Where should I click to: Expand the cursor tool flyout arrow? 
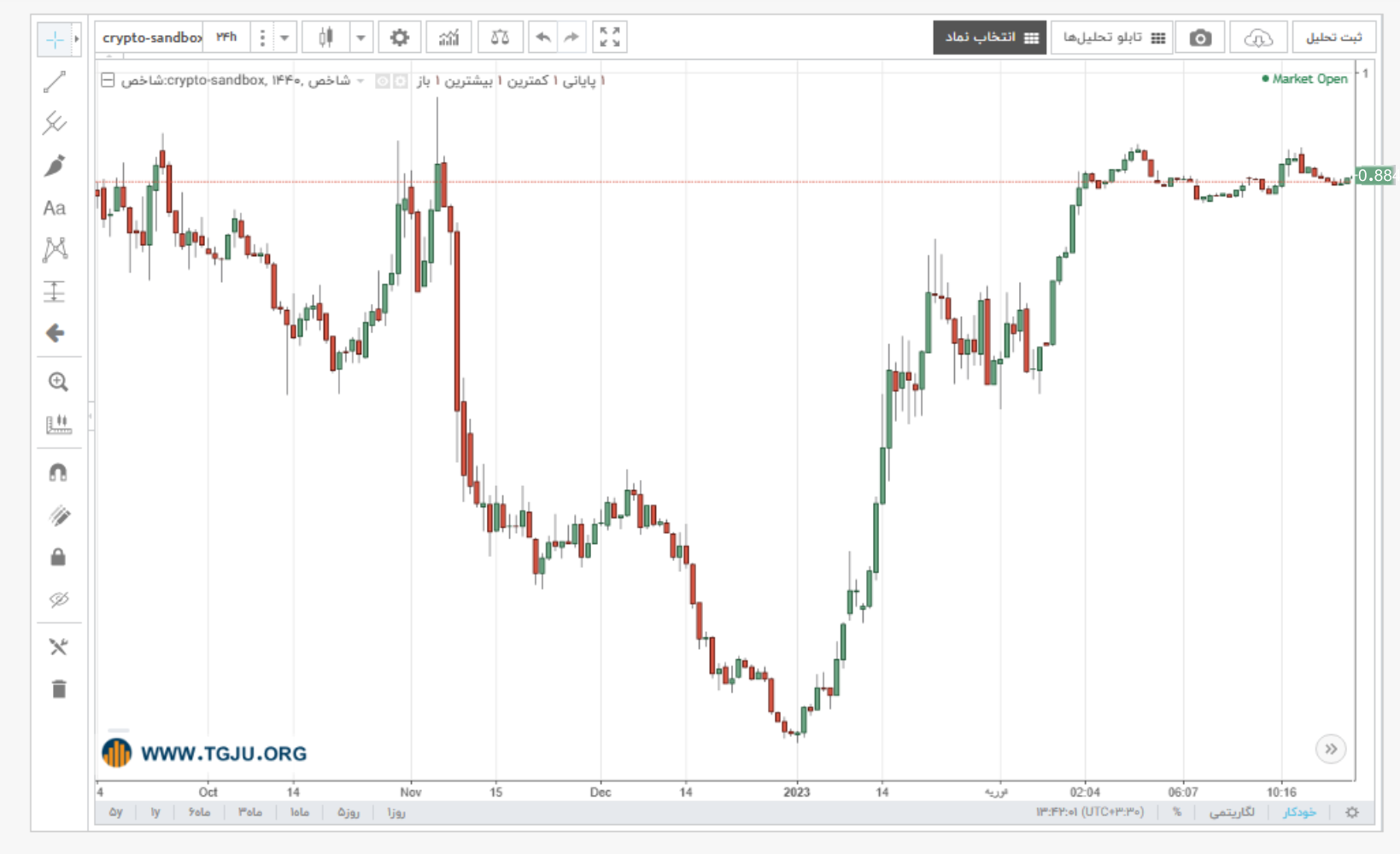76,39
